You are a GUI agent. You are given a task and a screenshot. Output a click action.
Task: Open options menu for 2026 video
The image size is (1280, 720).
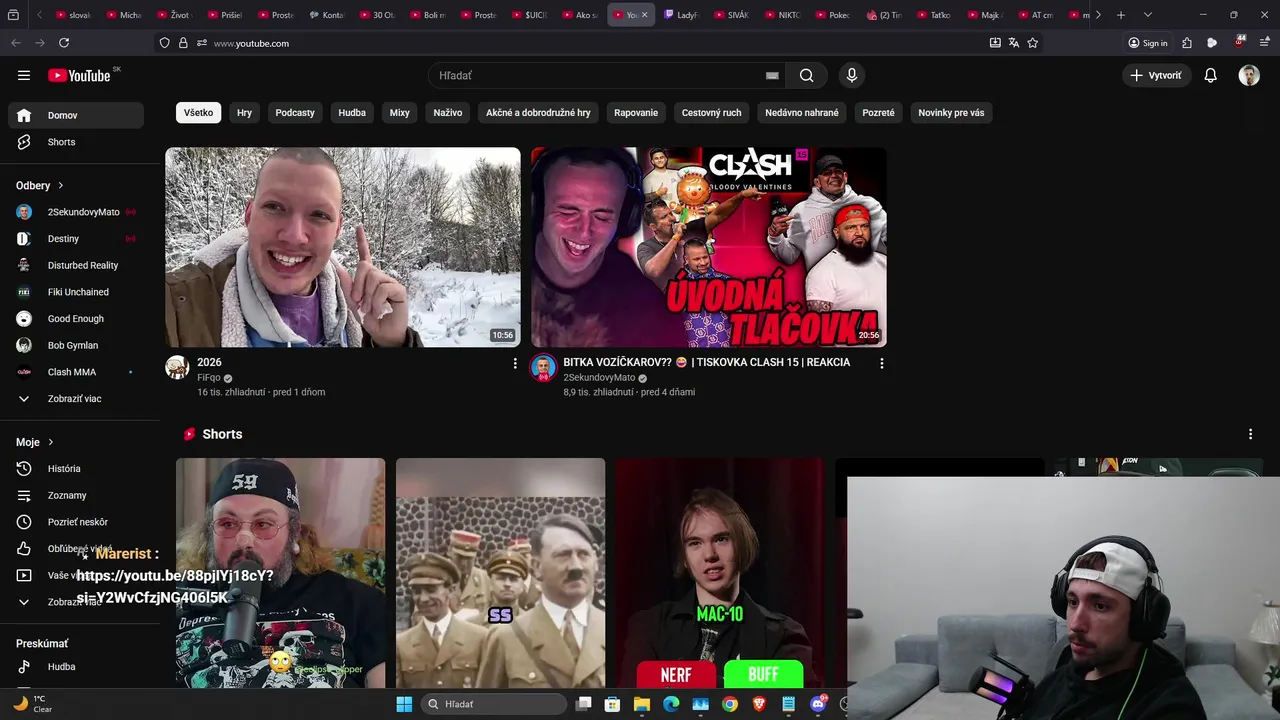515,363
